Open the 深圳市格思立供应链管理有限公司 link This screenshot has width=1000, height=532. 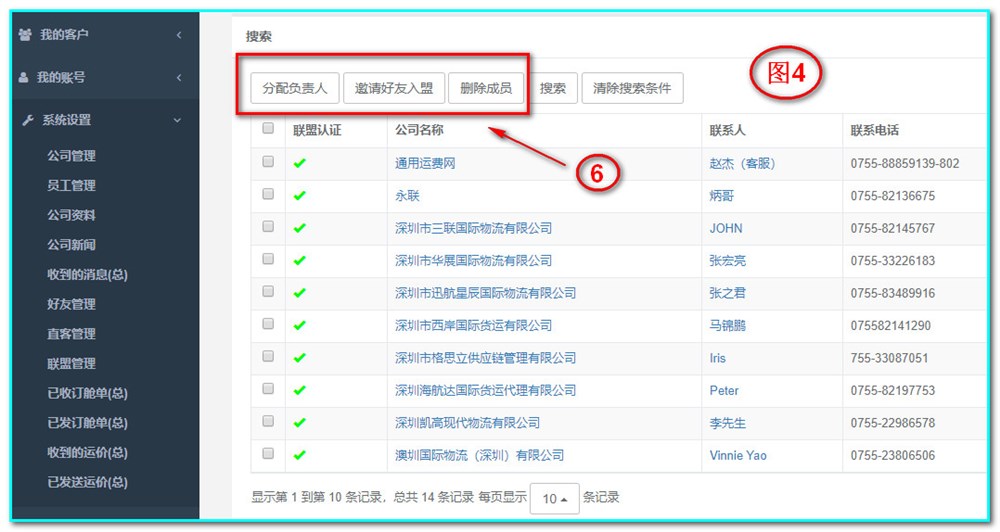(485, 358)
